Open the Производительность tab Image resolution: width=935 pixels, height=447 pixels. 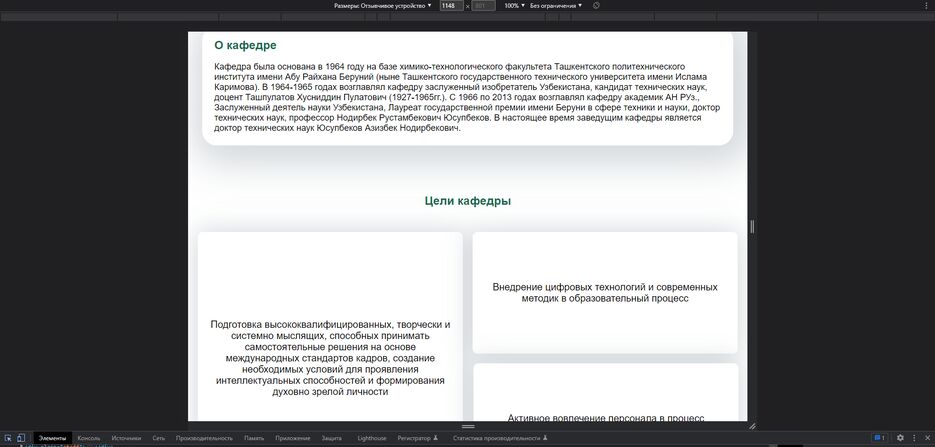204,438
